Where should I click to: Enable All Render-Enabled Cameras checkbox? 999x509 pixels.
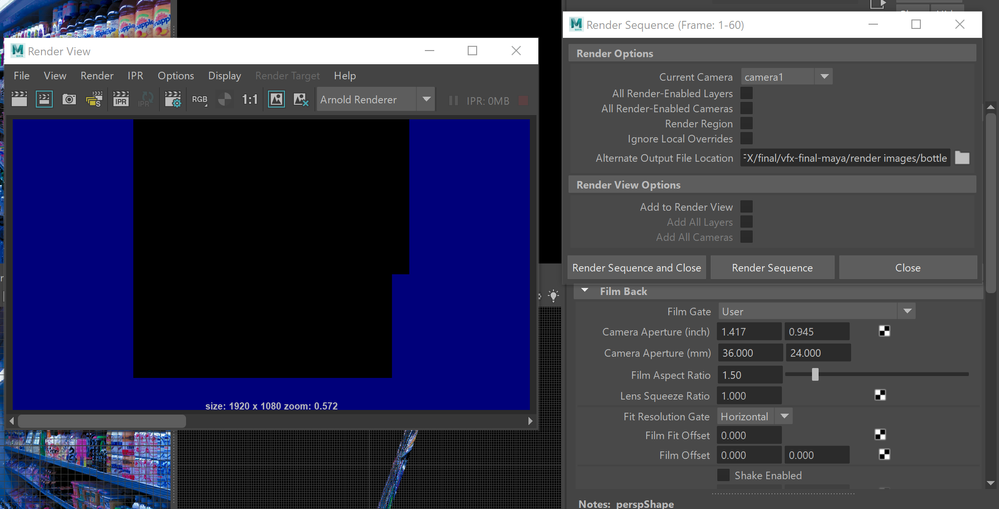pos(747,109)
